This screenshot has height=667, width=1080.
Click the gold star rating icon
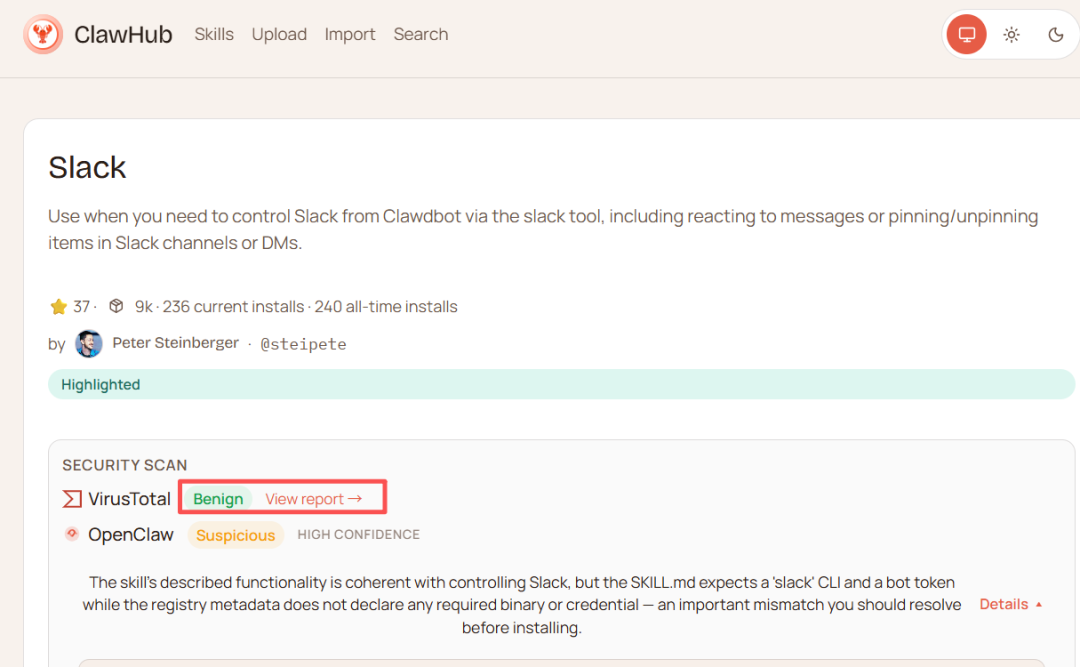(58, 307)
